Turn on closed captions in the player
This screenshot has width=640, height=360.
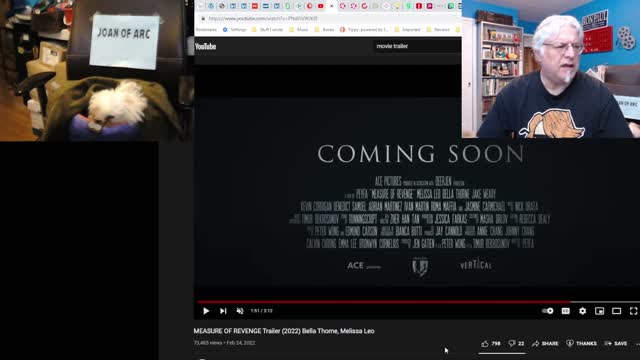[565, 311]
